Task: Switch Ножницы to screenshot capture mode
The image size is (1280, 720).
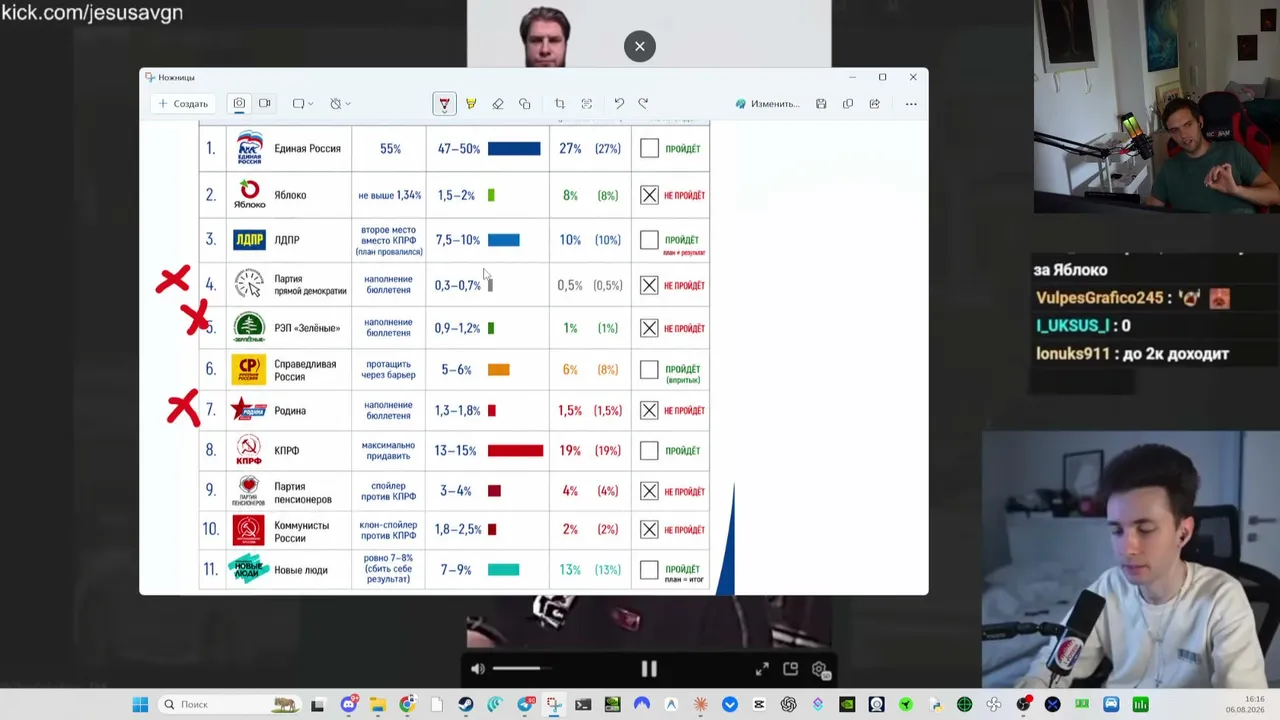Action: [239, 104]
